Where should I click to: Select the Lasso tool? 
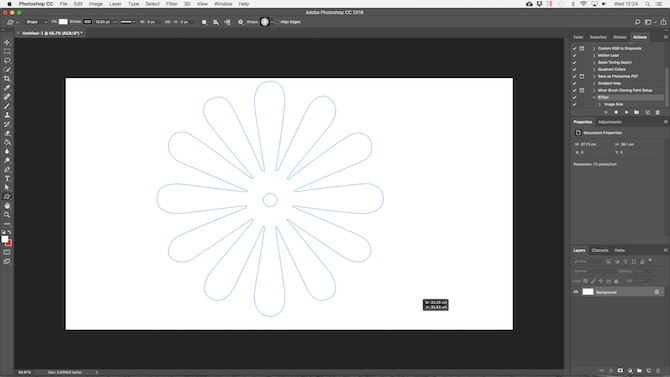point(7,60)
